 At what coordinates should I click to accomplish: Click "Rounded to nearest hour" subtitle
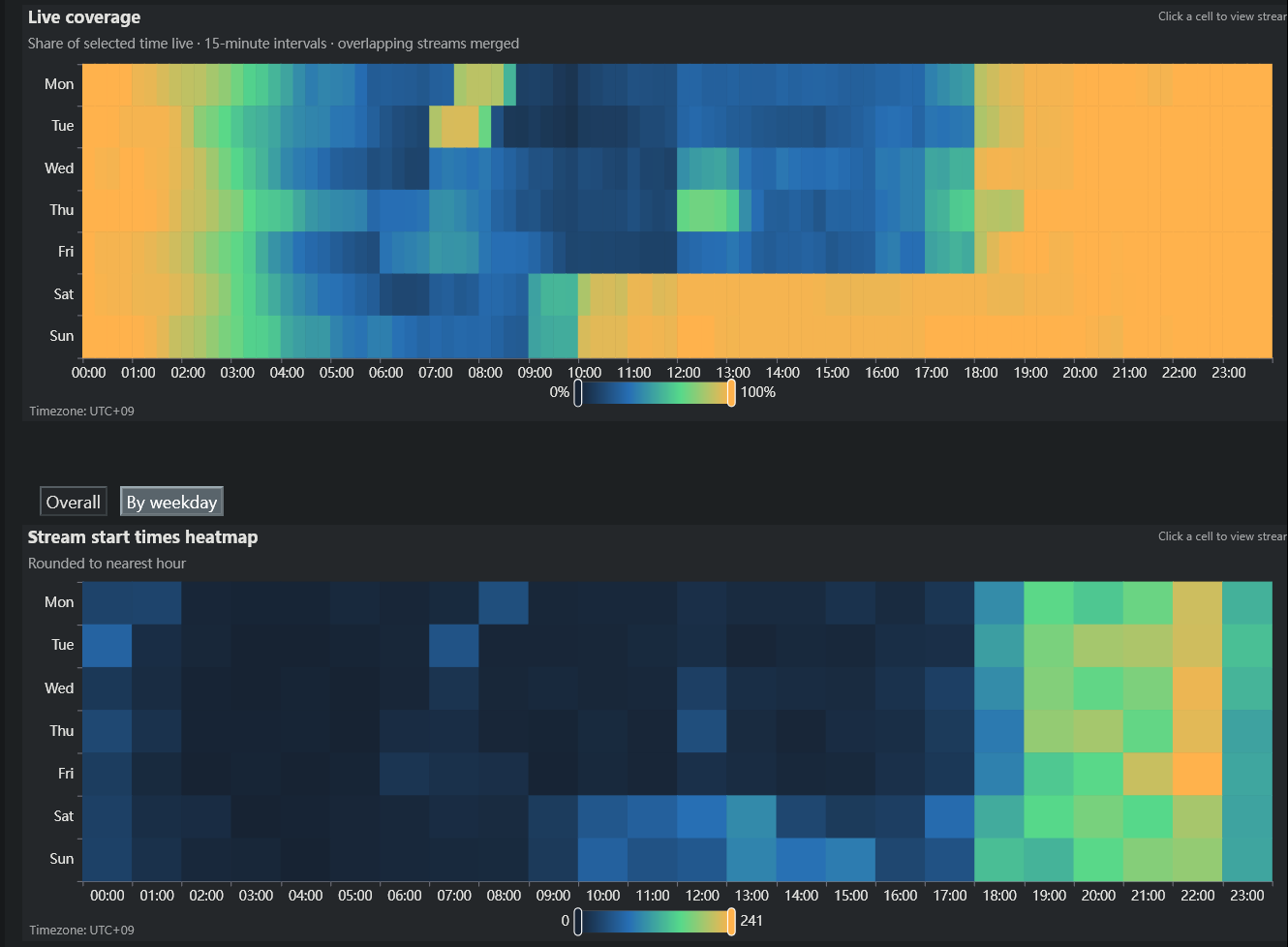(107, 564)
